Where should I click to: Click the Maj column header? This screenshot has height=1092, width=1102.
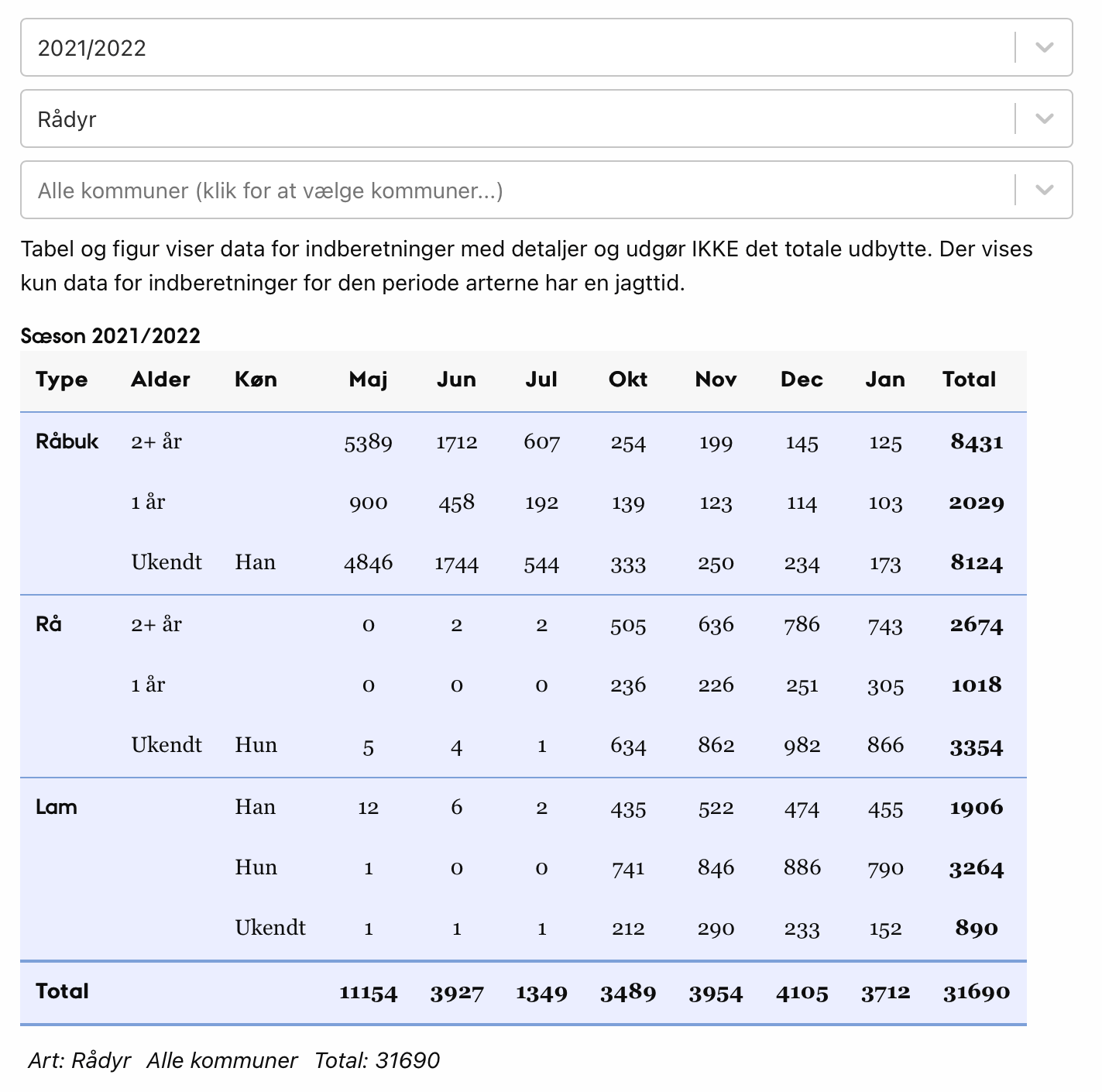(368, 379)
